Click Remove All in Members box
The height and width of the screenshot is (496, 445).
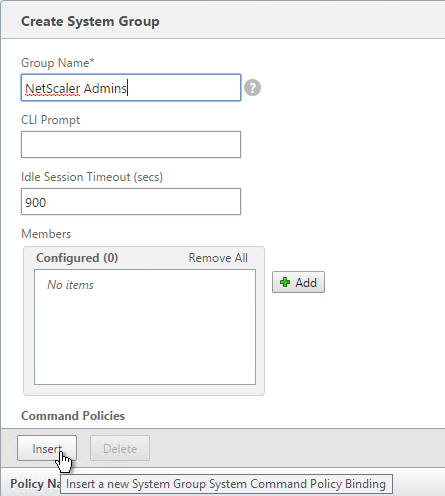pyautogui.click(x=218, y=258)
